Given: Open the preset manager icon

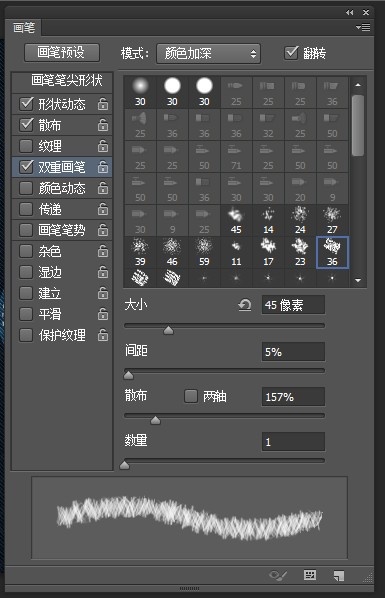Looking at the screenshot, I should [x=309, y=575].
